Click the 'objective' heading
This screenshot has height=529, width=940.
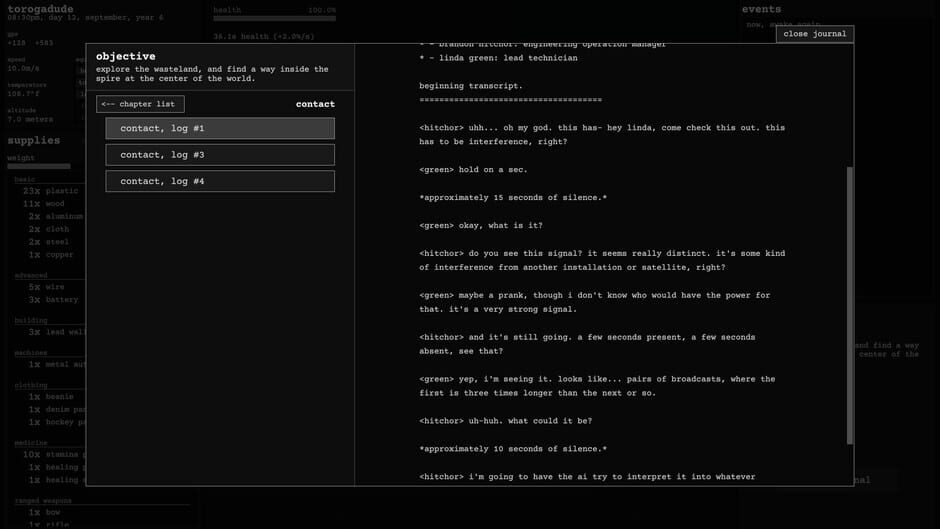coord(126,56)
